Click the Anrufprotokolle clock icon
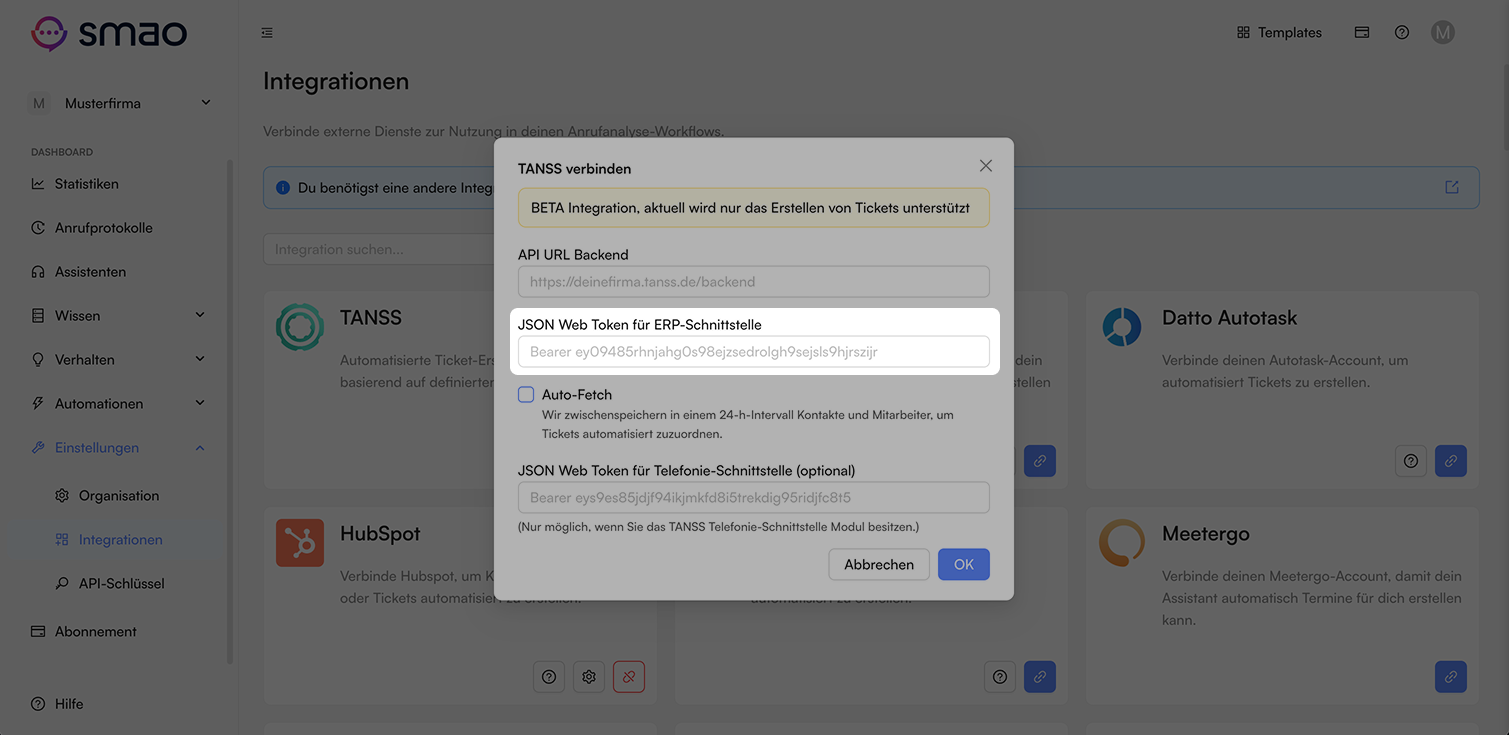This screenshot has width=1509, height=735. point(38,228)
